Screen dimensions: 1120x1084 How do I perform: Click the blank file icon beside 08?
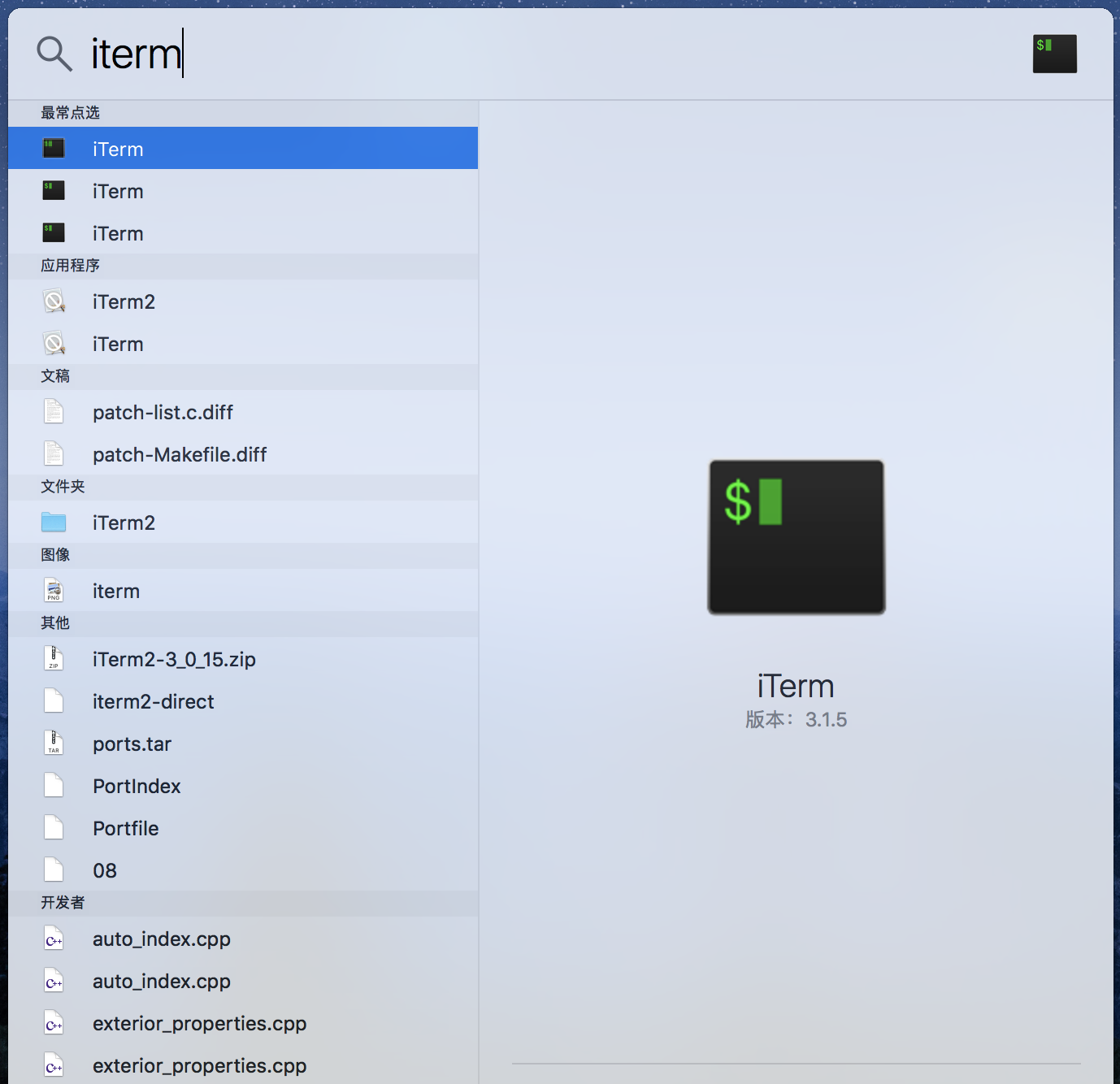coord(54,870)
